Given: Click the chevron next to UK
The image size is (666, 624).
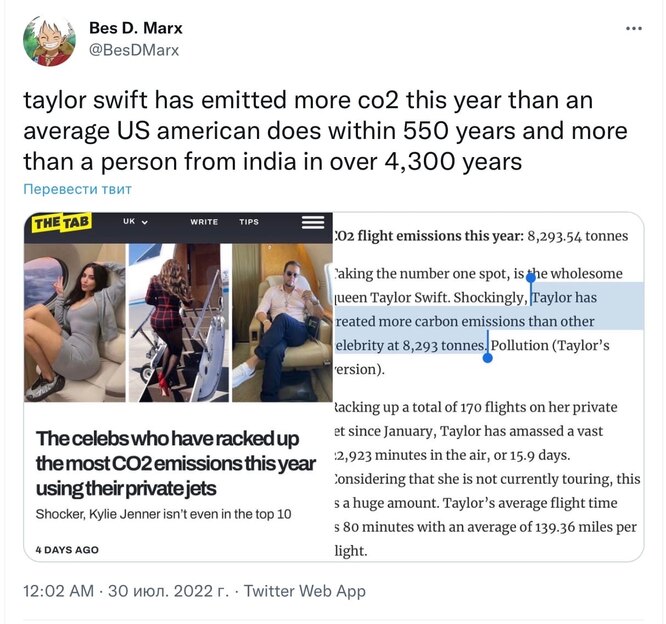Looking at the screenshot, I should click(x=144, y=222).
